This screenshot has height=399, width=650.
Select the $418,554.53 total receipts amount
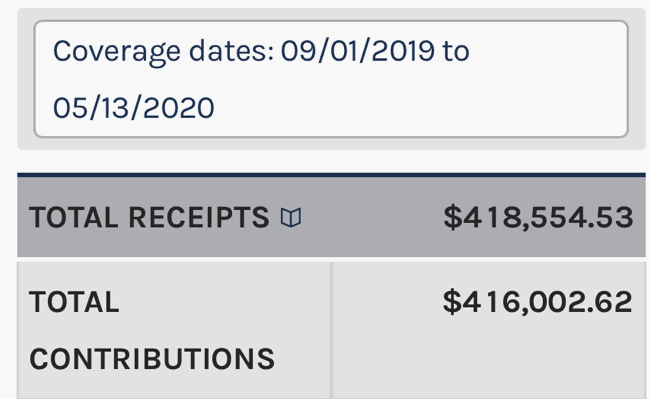[x=538, y=218]
